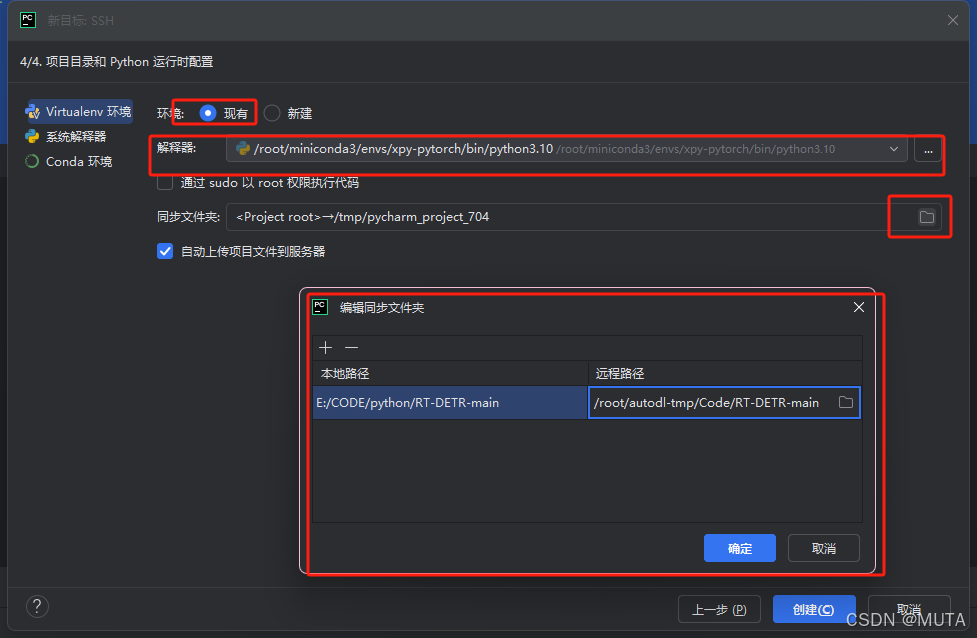Viewport: 977px width, 638px height.
Task: Click the minus icon to remove mapping
Action: click(x=351, y=348)
